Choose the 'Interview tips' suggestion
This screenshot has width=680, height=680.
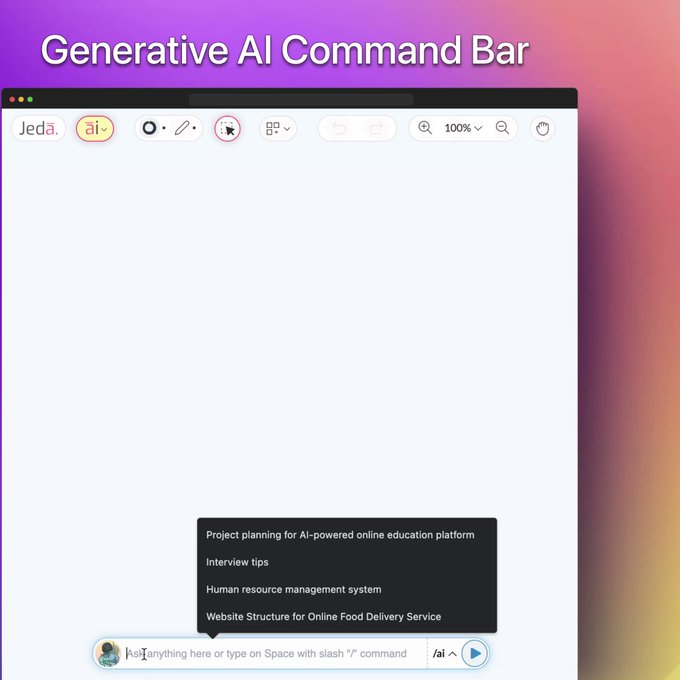pos(237,562)
